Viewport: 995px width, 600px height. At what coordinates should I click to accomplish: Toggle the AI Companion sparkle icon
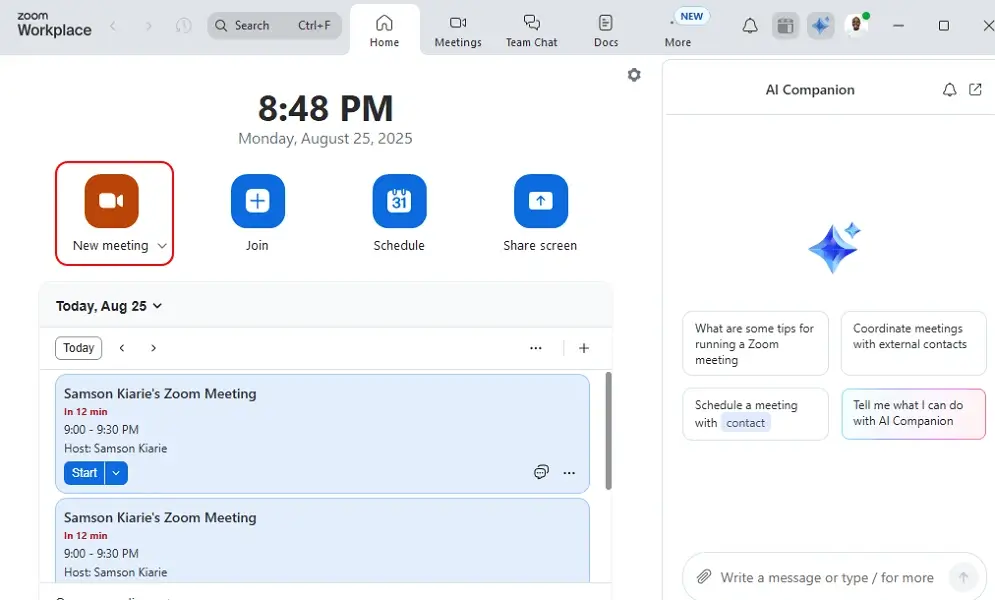coord(820,26)
